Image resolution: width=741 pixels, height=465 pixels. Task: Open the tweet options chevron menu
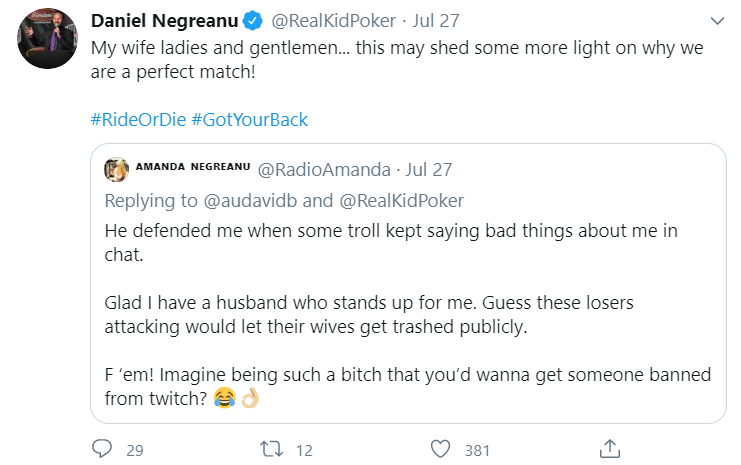(x=716, y=21)
